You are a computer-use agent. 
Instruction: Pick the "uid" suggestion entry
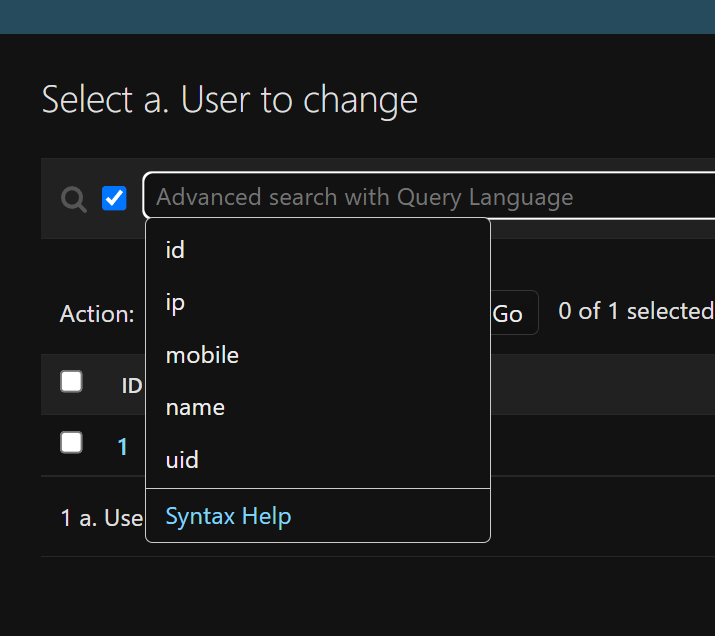[x=182, y=460]
